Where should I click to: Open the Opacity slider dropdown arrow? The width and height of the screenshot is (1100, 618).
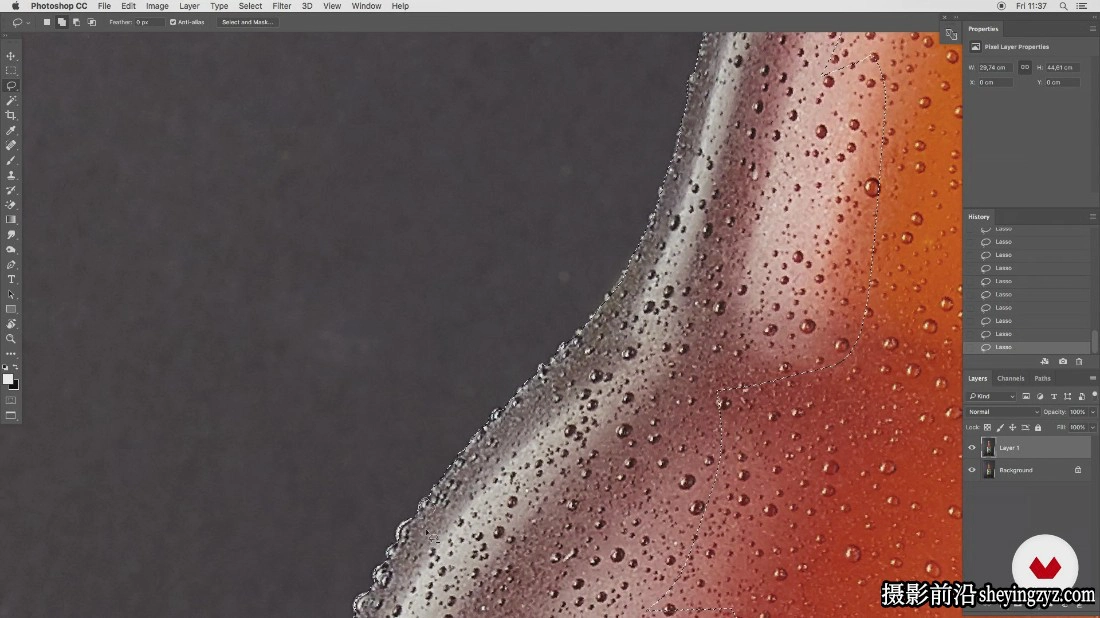(x=1092, y=412)
